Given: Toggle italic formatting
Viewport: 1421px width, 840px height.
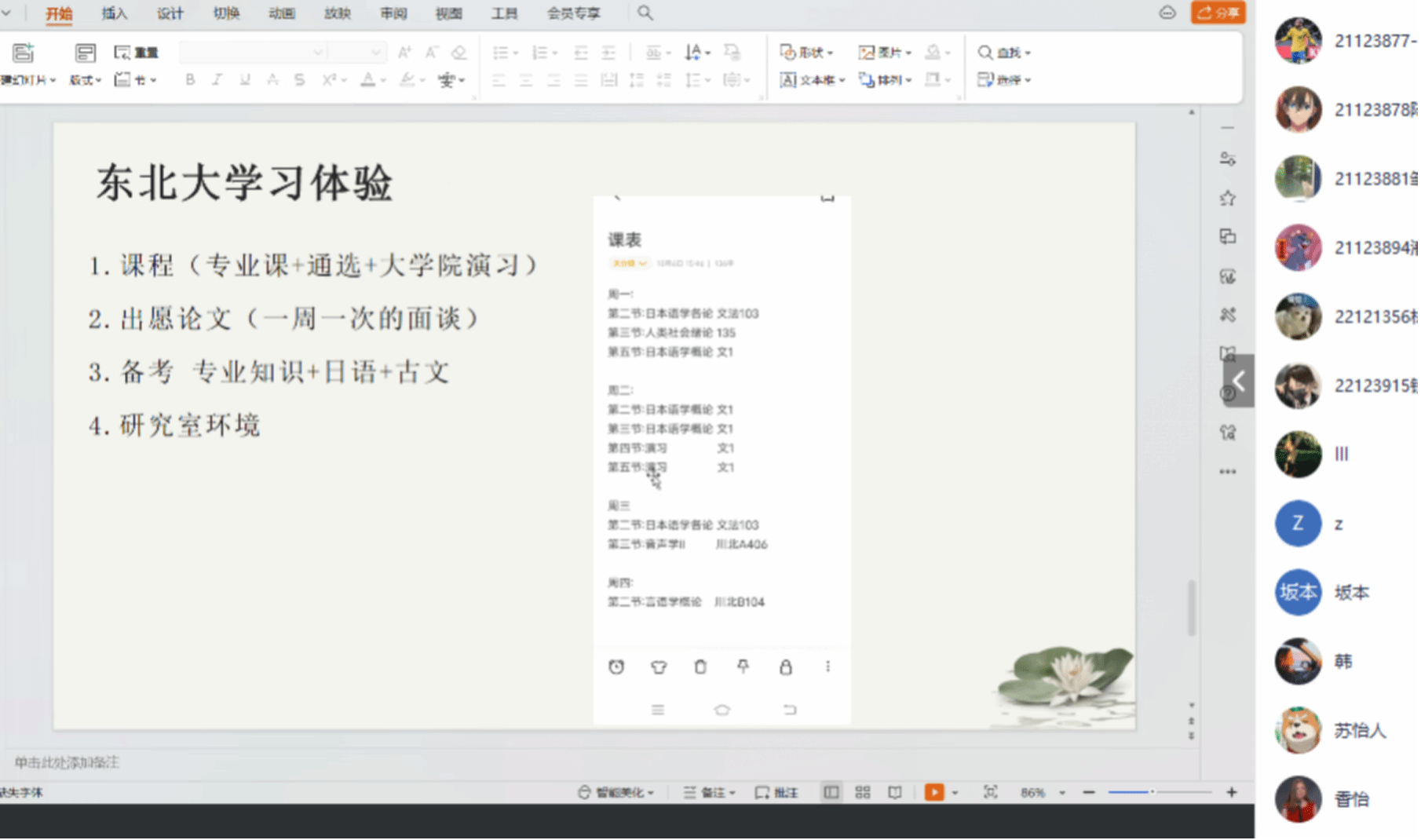Looking at the screenshot, I should pyautogui.click(x=217, y=79).
